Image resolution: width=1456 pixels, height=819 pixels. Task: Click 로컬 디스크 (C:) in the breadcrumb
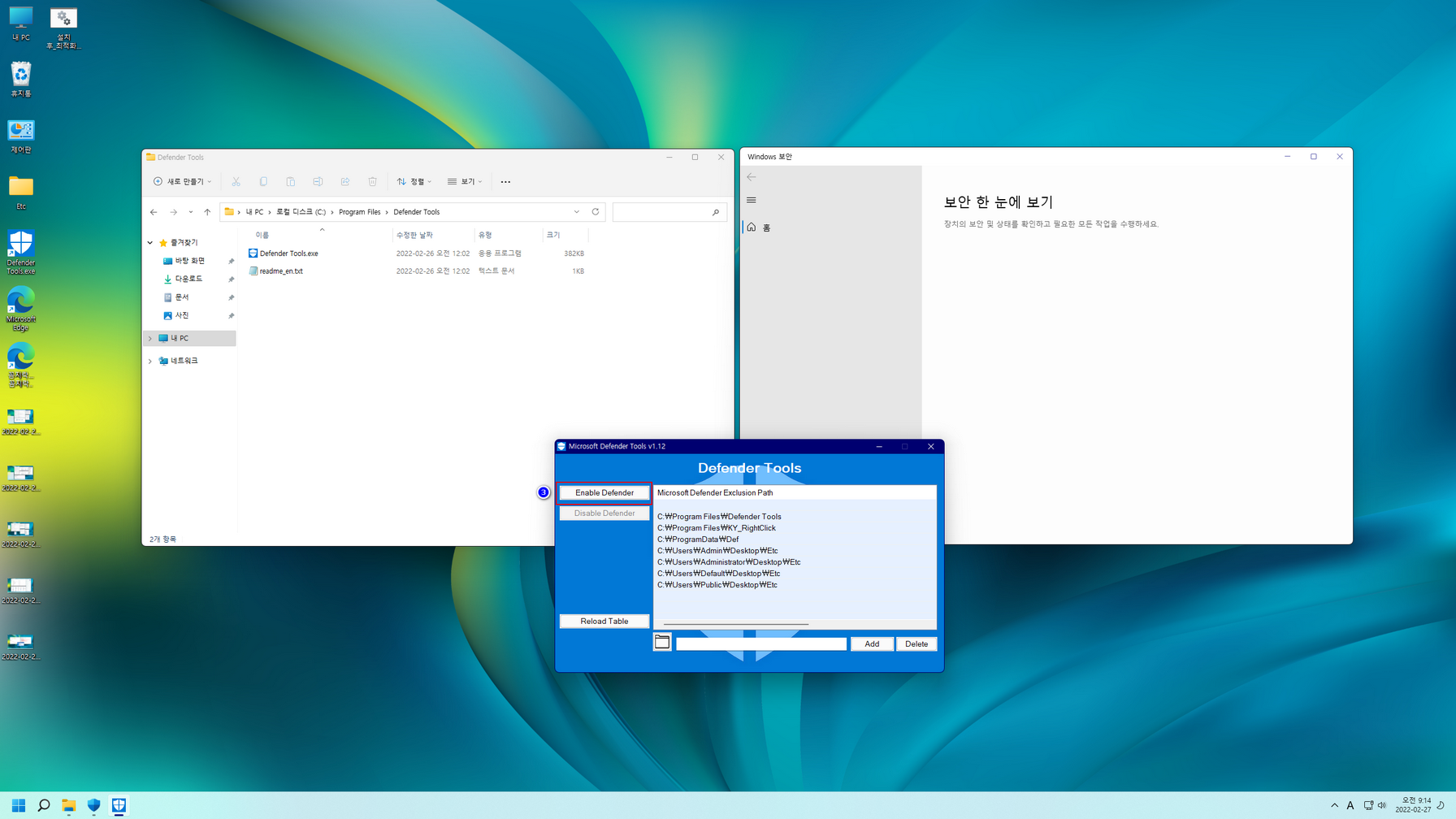(301, 212)
